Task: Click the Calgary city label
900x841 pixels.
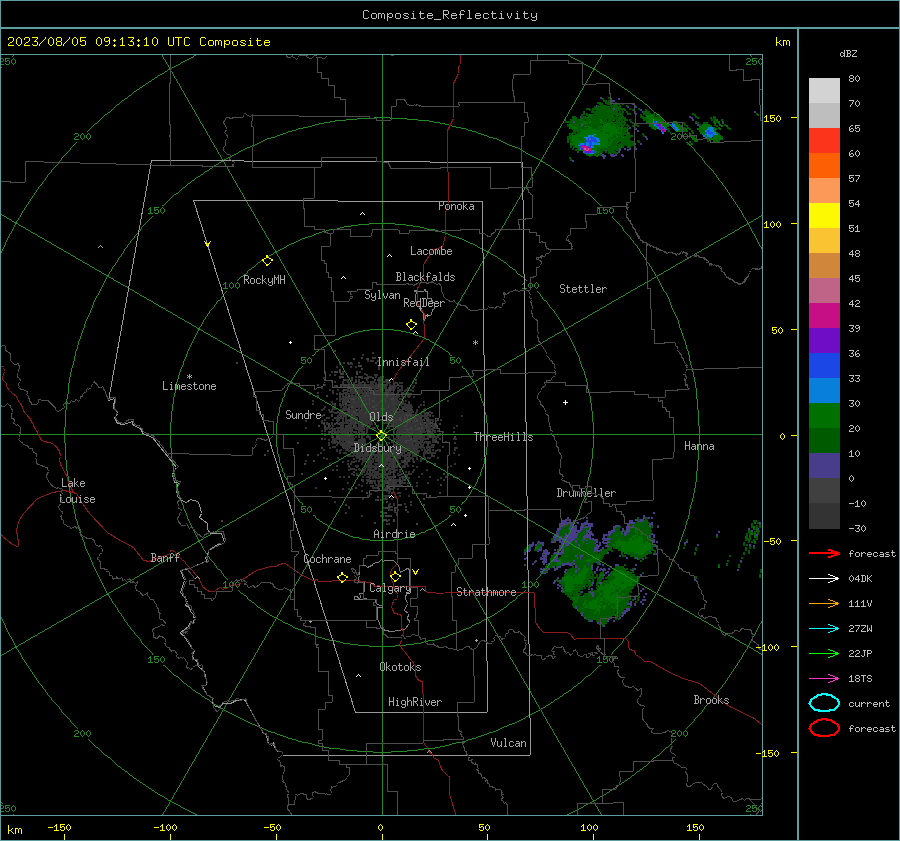Action: pyautogui.click(x=390, y=588)
